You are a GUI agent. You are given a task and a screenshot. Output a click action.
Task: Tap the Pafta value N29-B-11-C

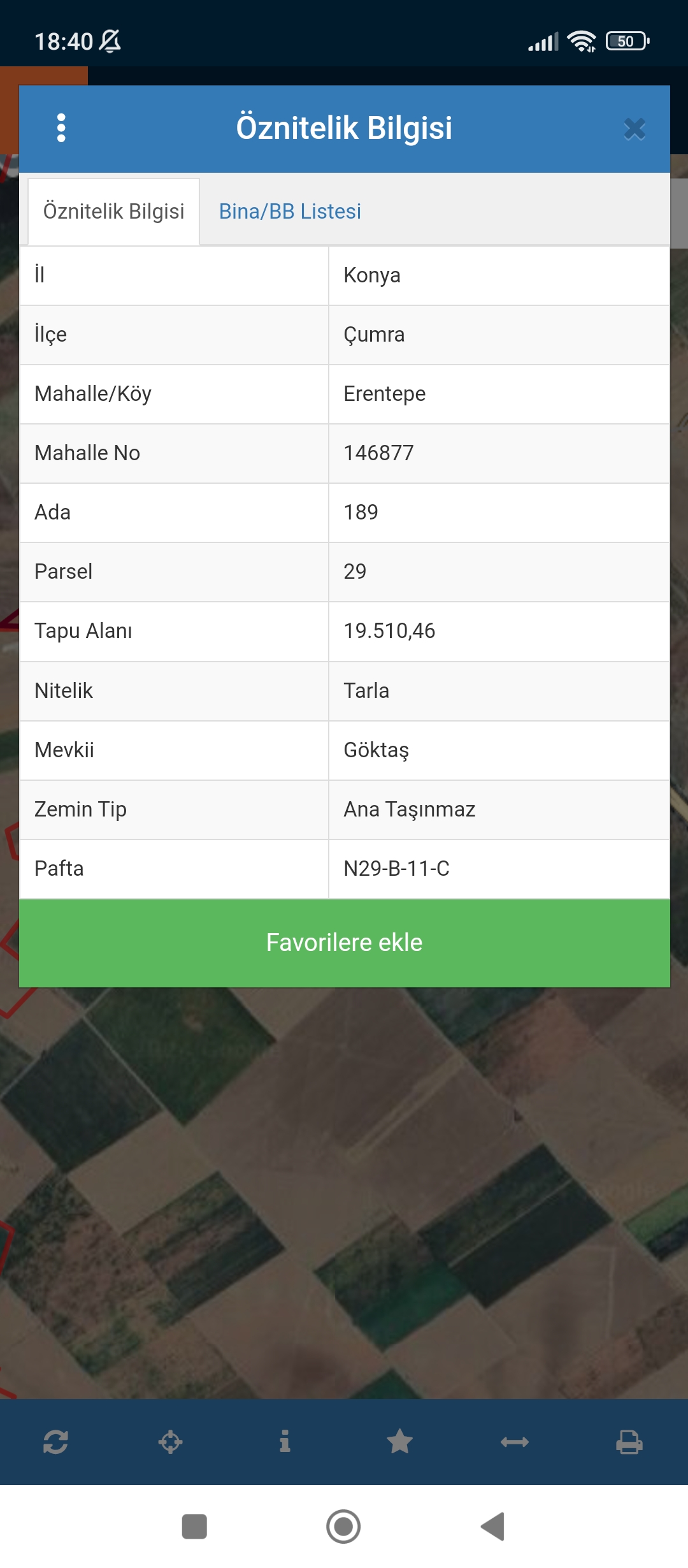[x=396, y=869]
